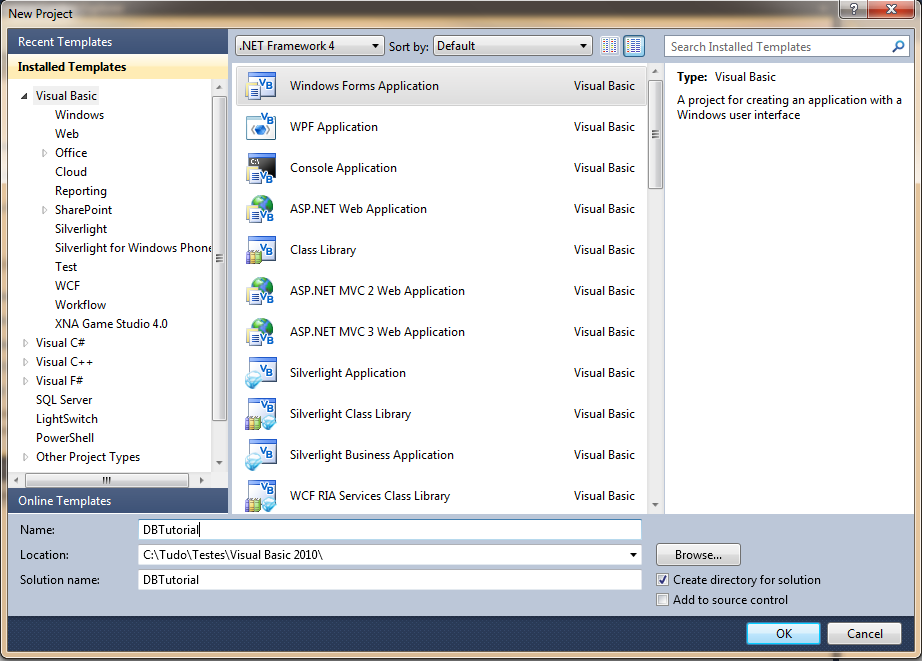This screenshot has width=922, height=661.
Task: Click the Browse button
Action: 697,554
